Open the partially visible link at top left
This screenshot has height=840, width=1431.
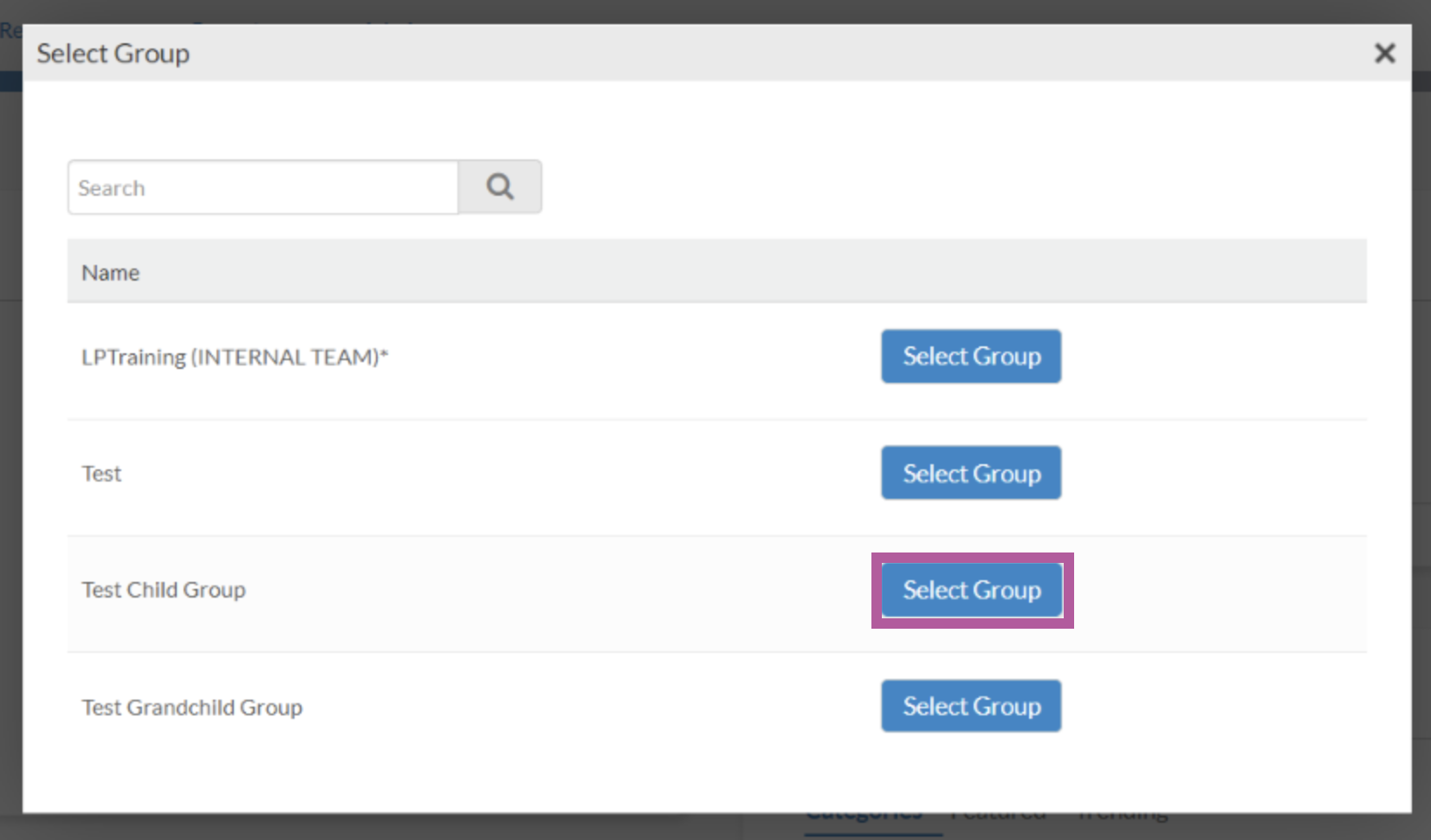(x=11, y=30)
